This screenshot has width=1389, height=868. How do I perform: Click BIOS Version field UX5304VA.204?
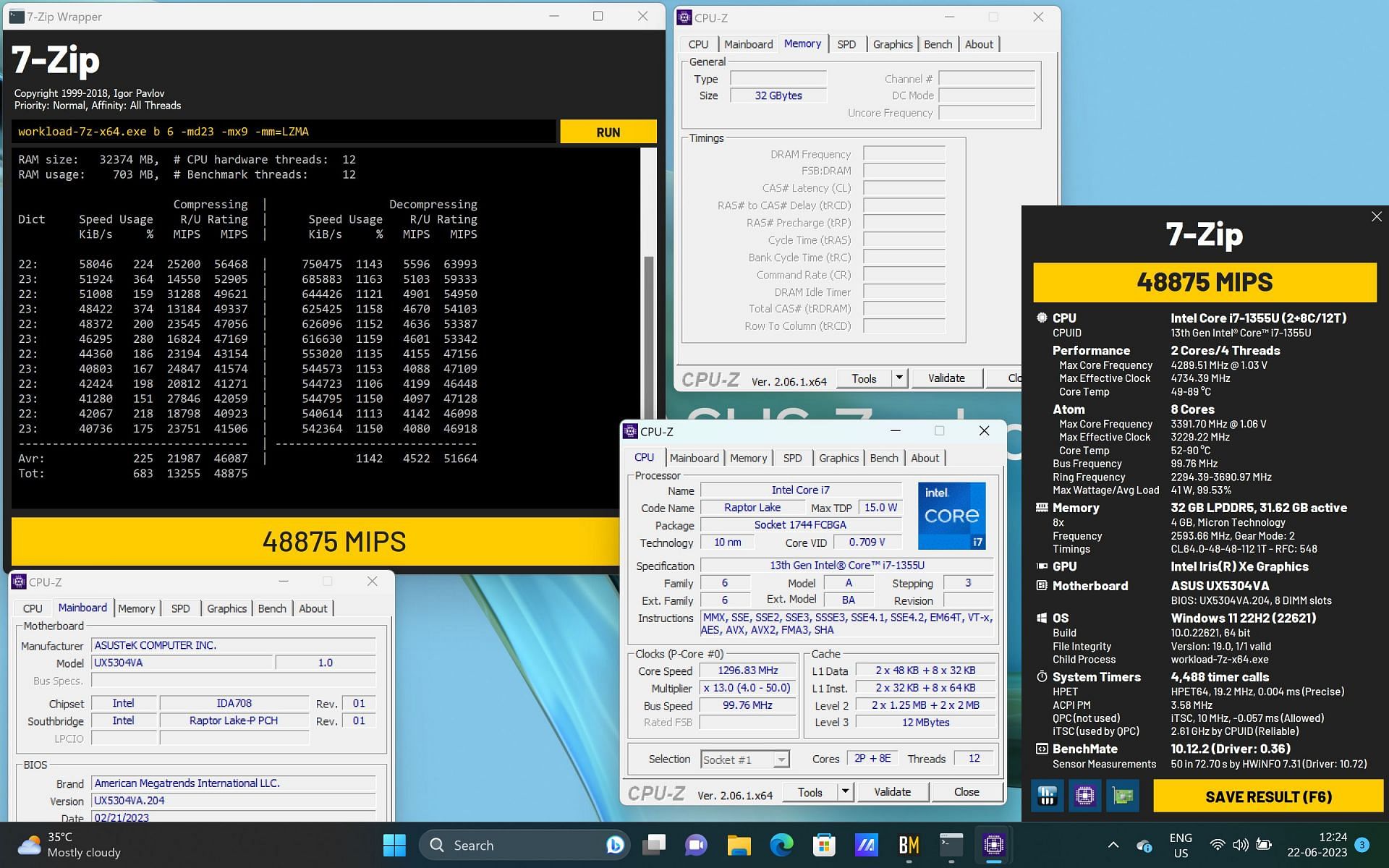pyautogui.click(x=234, y=801)
